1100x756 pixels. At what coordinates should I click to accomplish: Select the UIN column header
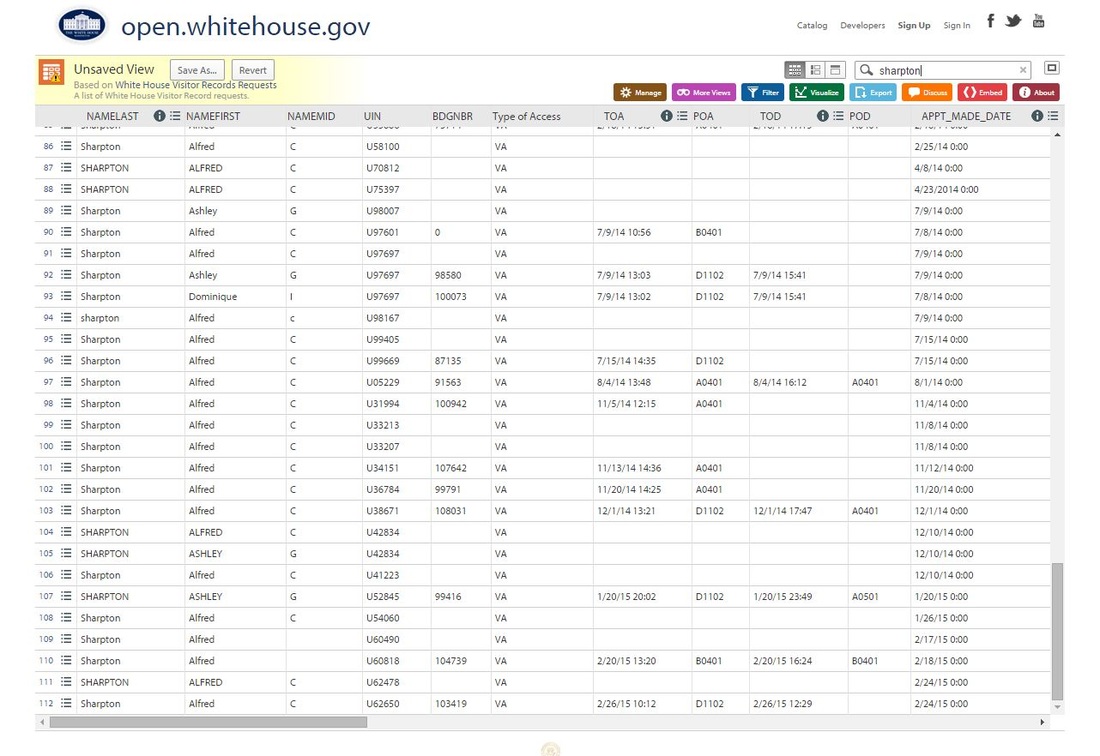point(373,116)
